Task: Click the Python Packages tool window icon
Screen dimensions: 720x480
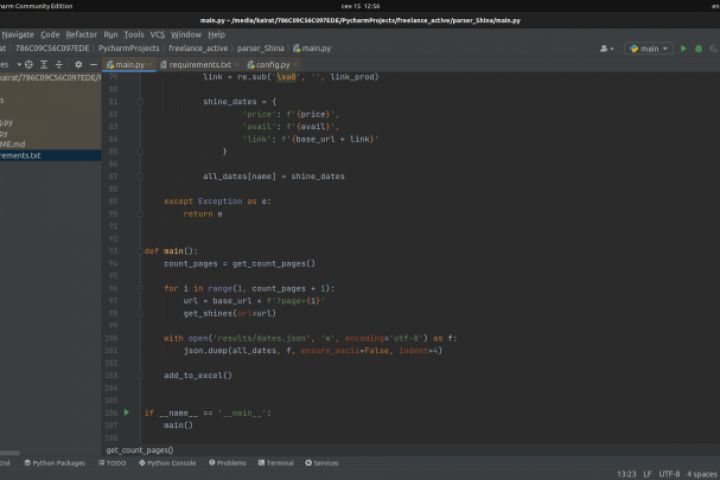Action: click(x=27, y=463)
